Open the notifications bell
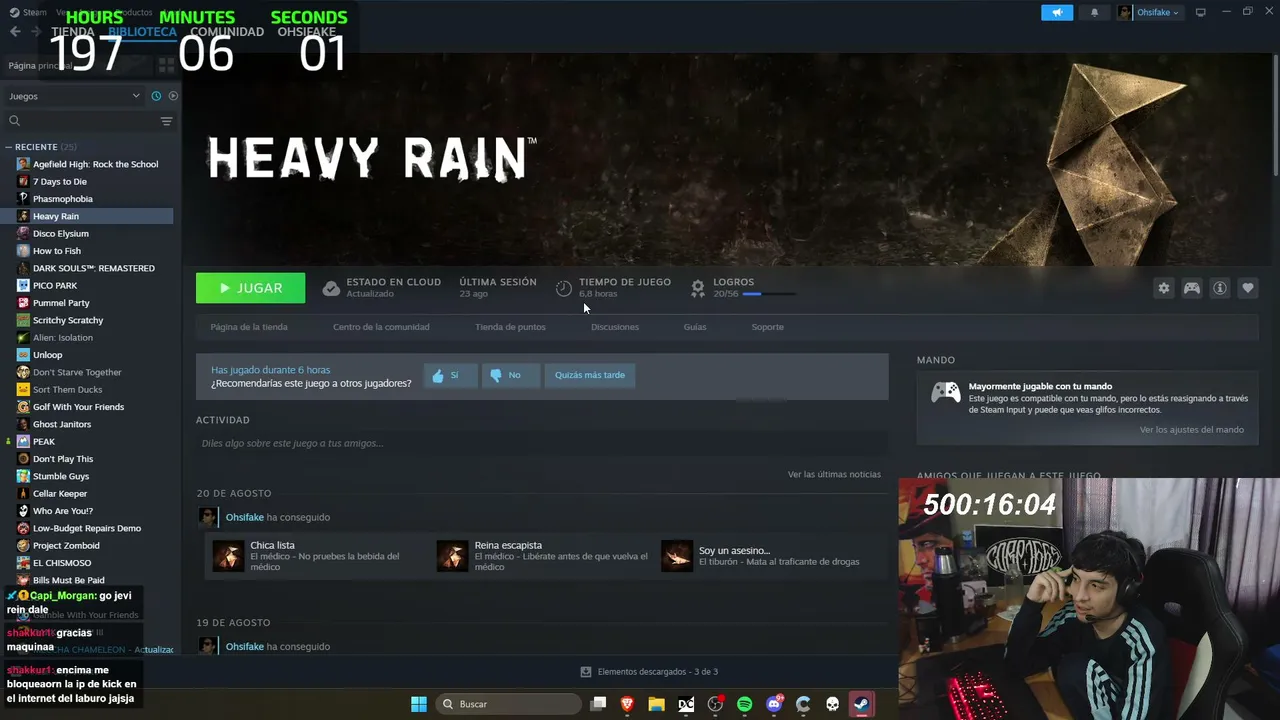The height and width of the screenshot is (720, 1280). (x=1094, y=12)
